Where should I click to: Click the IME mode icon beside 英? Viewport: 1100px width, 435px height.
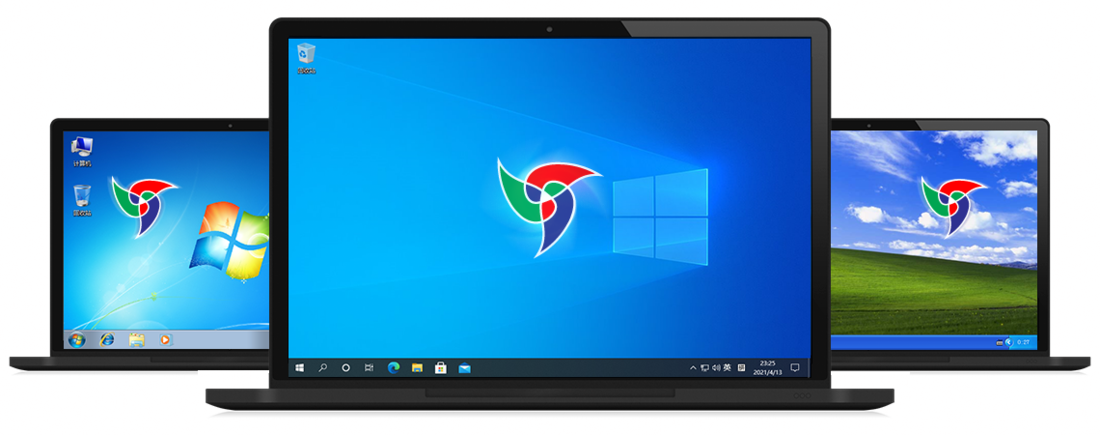pyautogui.click(x=742, y=368)
